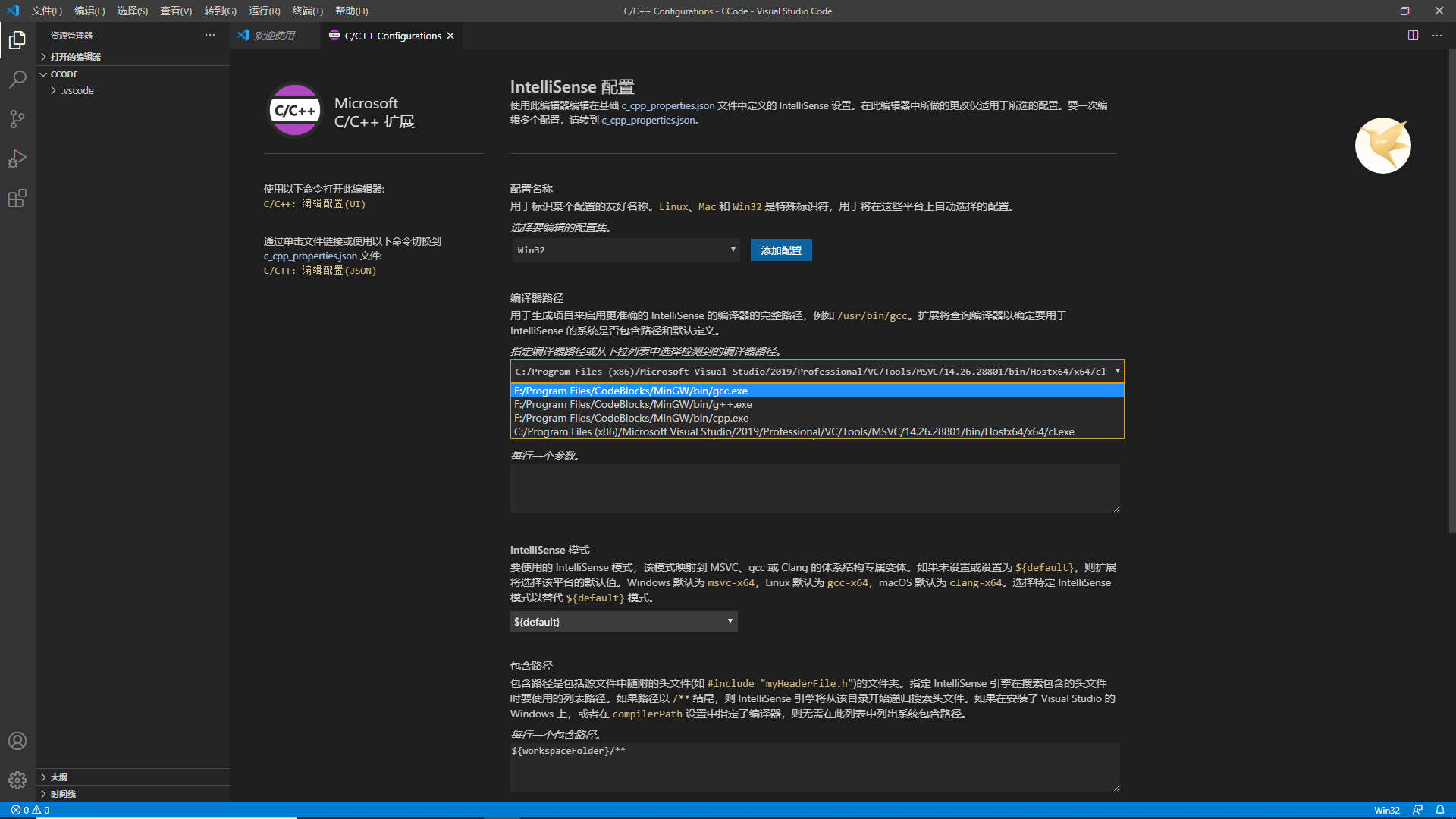
Task: Click the 资源管理器 panel title
Action: tap(71, 36)
